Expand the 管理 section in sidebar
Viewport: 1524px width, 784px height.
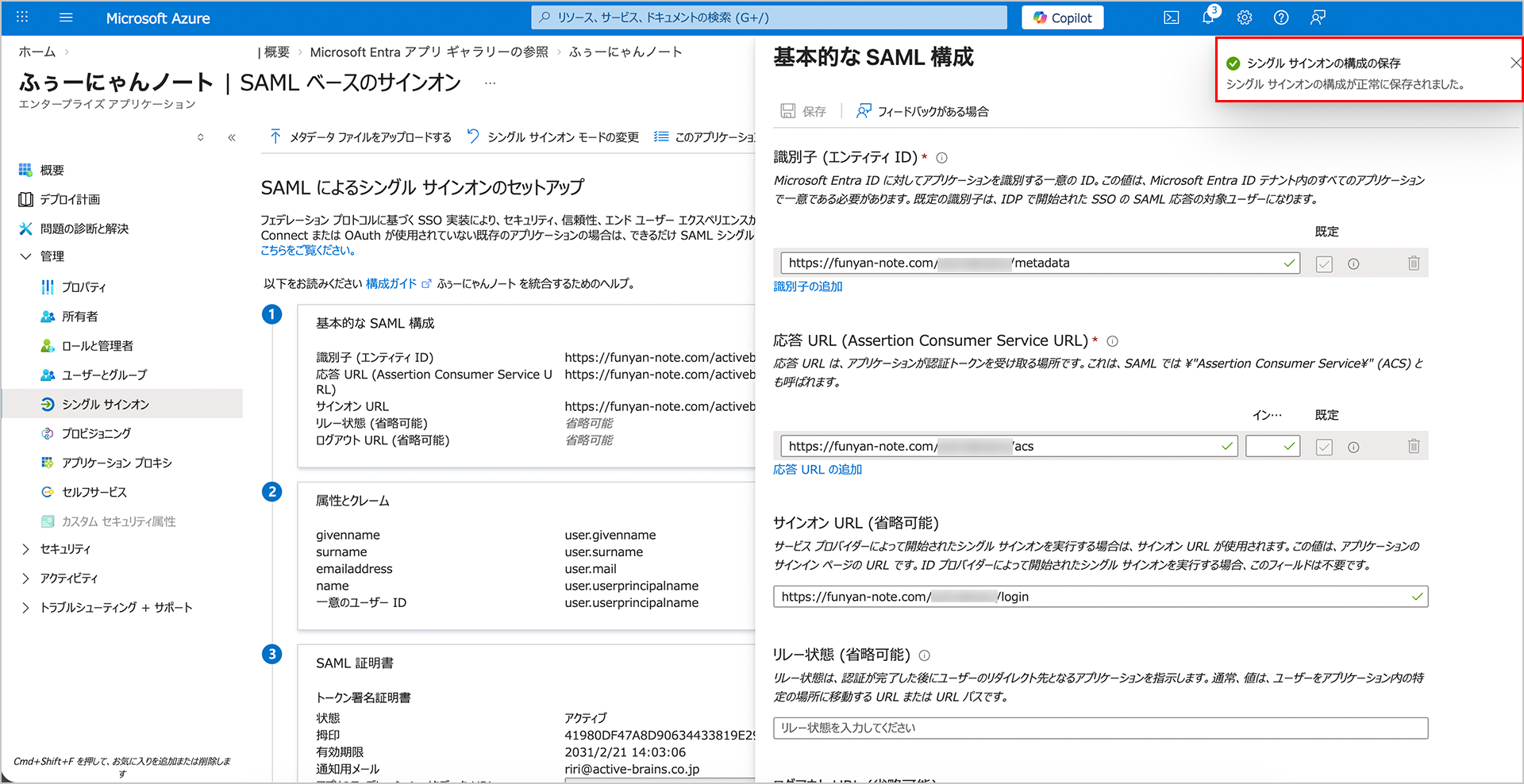(x=26, y=256)
